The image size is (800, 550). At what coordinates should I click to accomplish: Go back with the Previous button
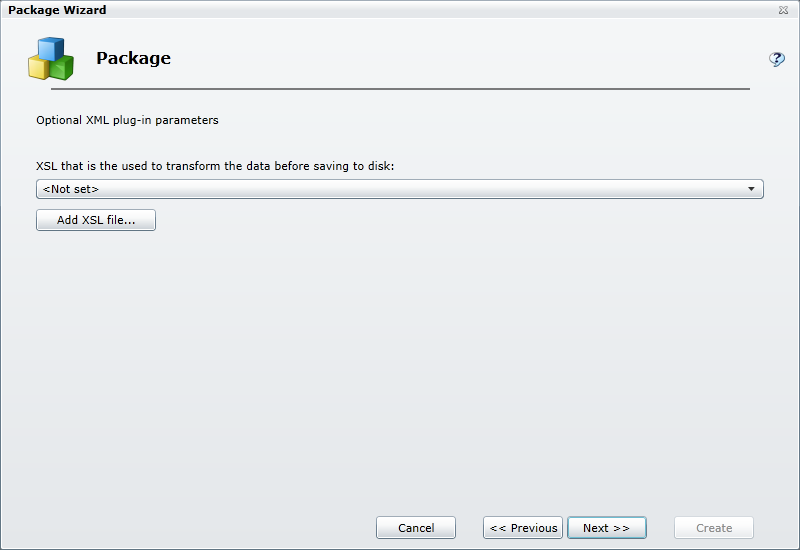(x=523, y=528)
